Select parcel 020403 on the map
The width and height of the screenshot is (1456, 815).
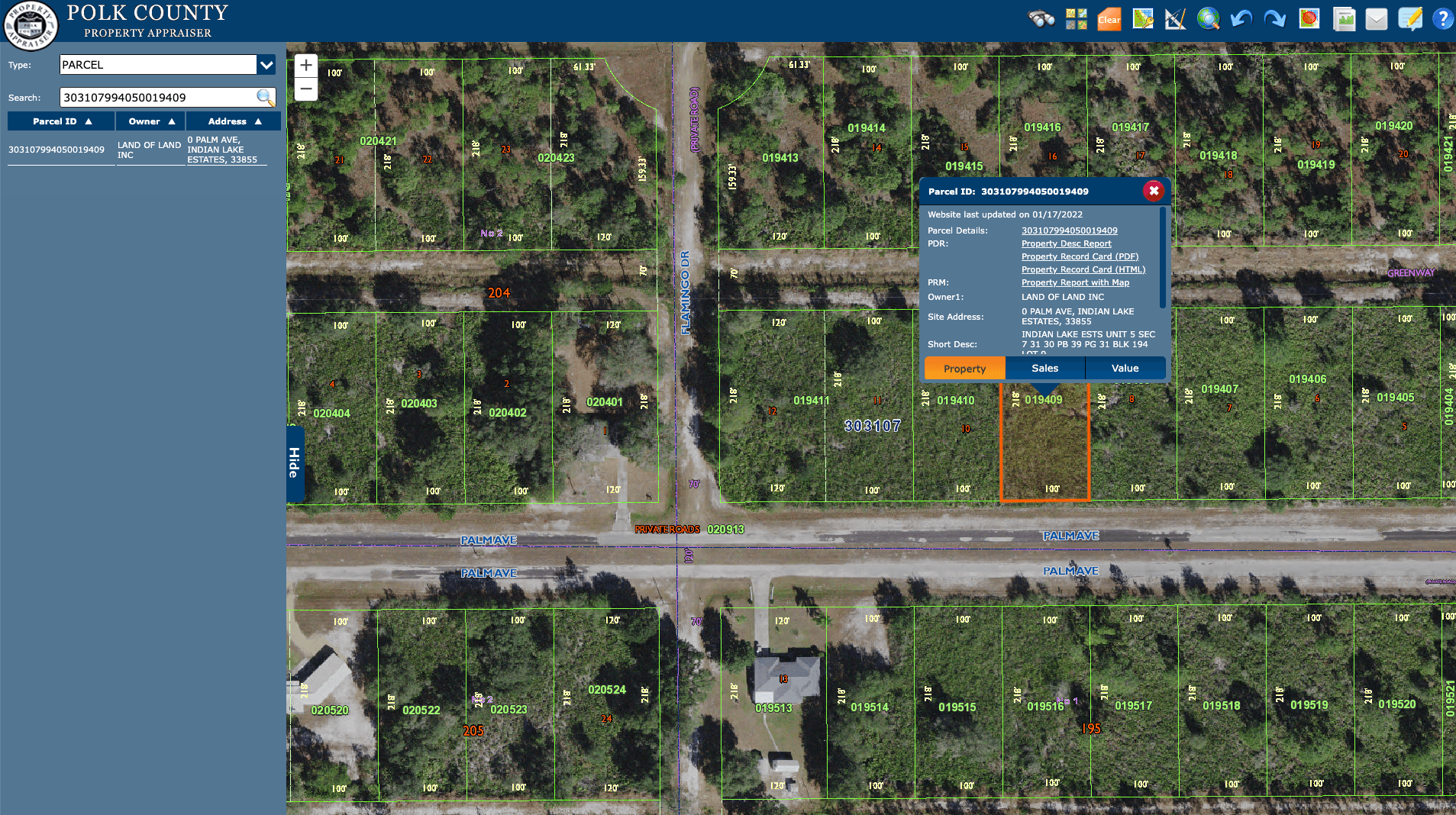coord(418,404)
